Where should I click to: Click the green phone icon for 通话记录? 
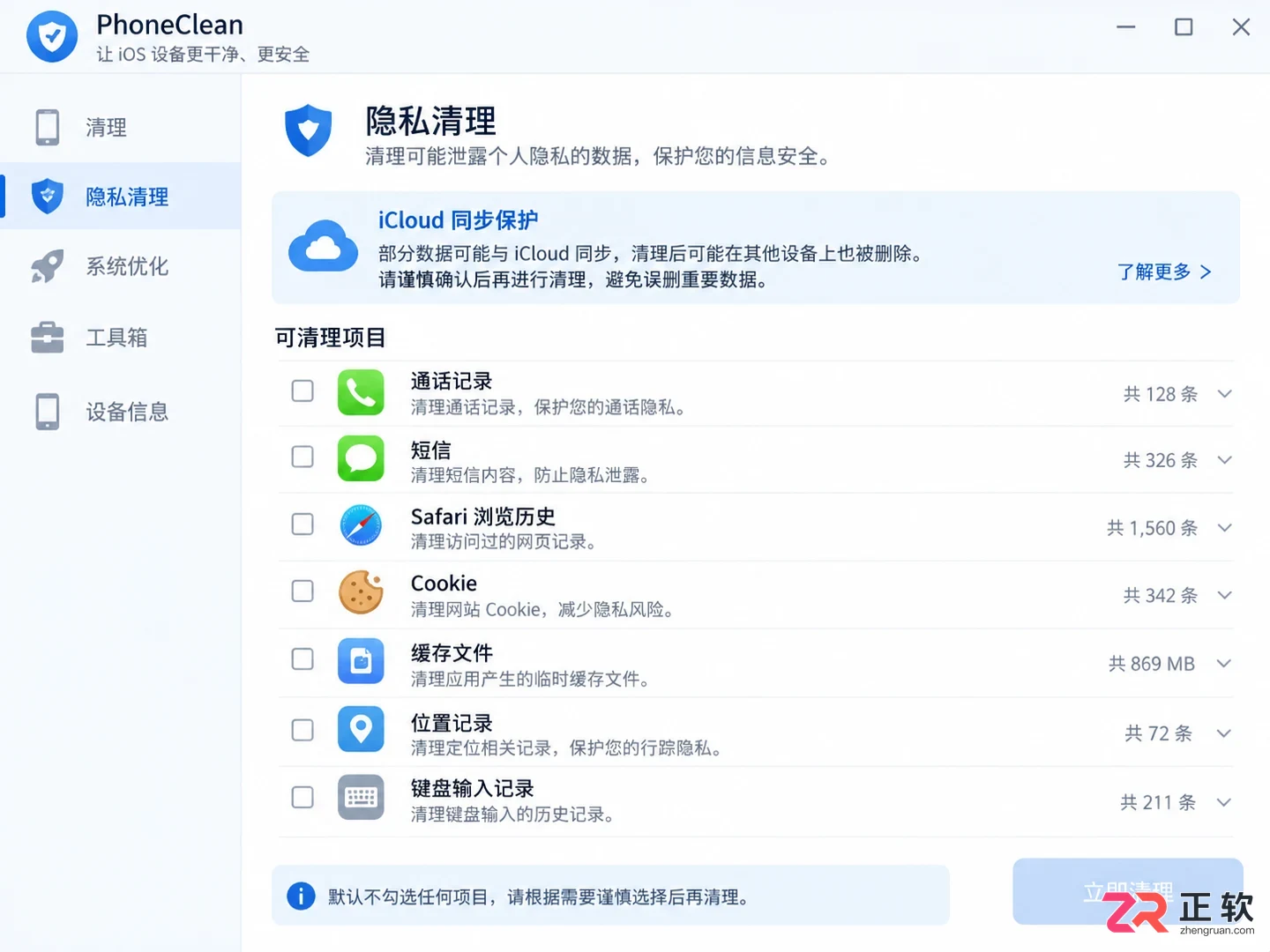[361, 392]
